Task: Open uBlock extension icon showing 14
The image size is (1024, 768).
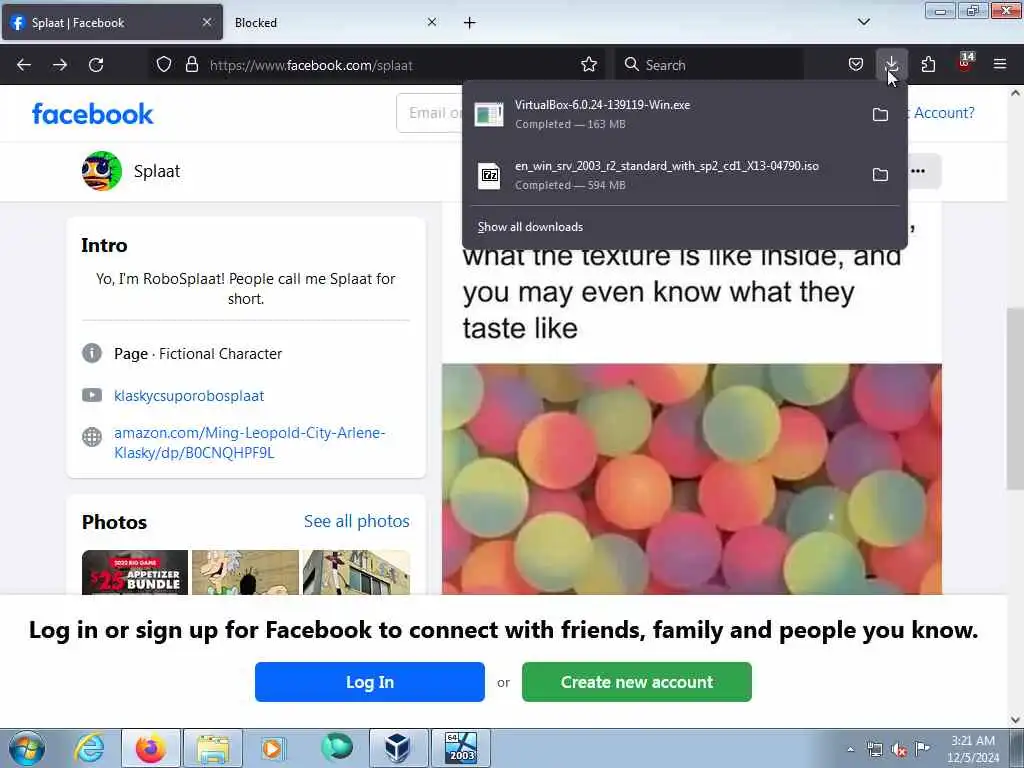Action: click(965, 63)
